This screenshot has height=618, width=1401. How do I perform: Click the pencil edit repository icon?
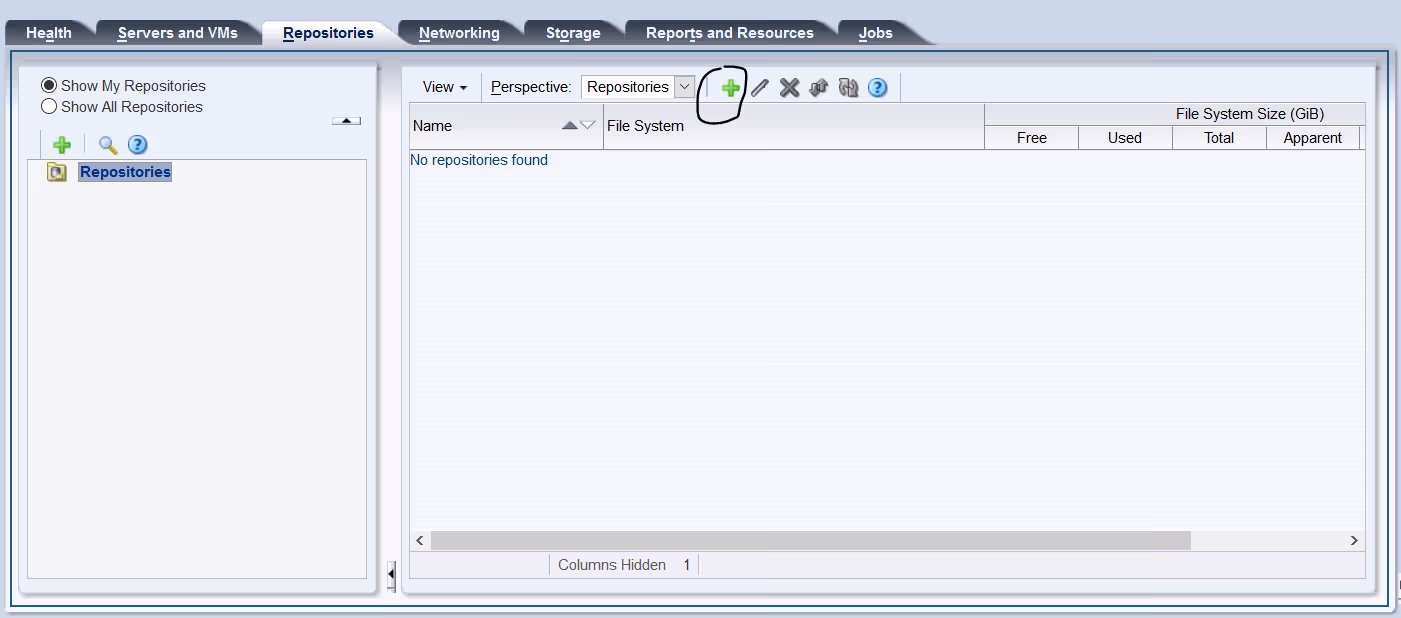tap(760, 88)
